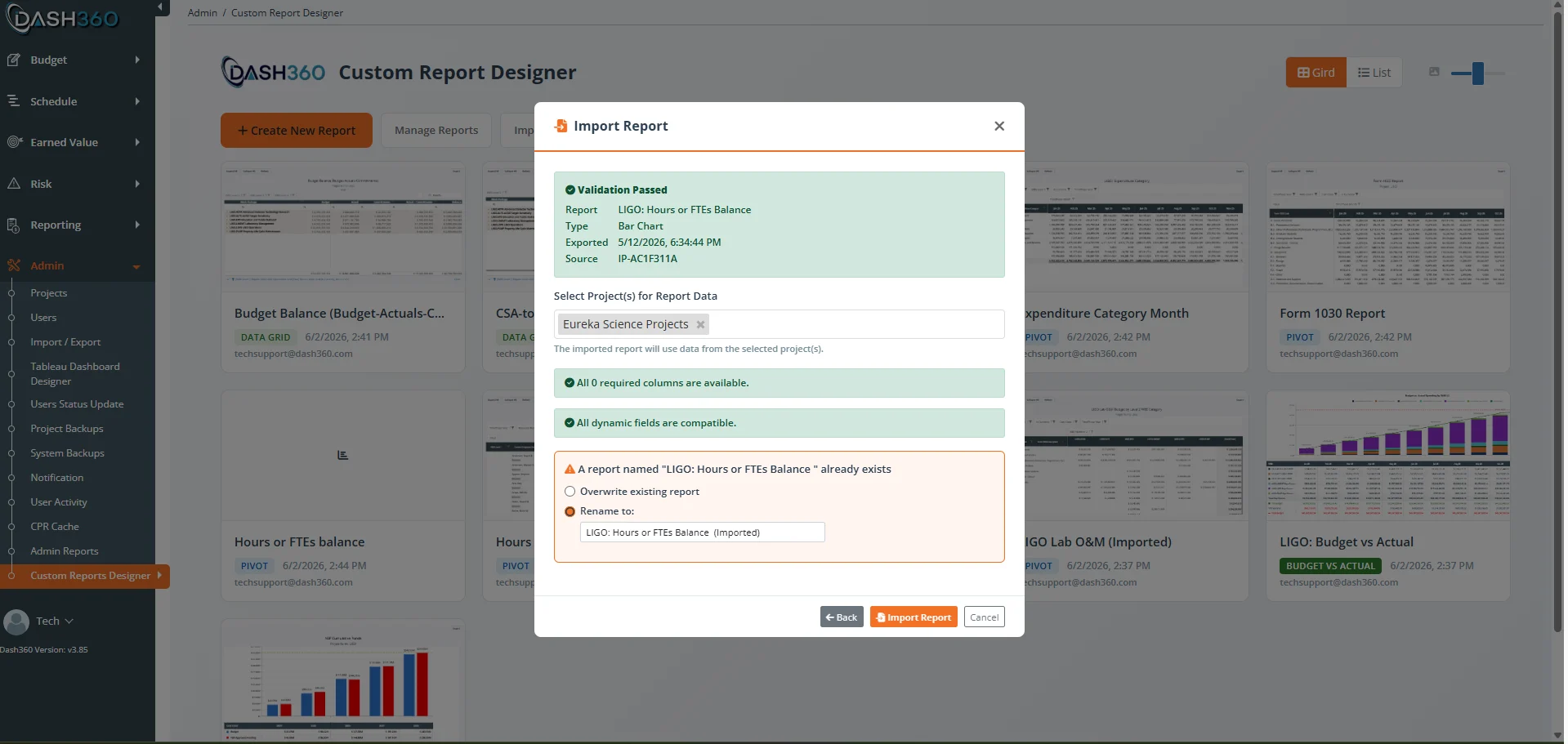The width and height of the screenshot is (1568, 744).
Task: Click the rename report name field
Action: pos(702,532)
